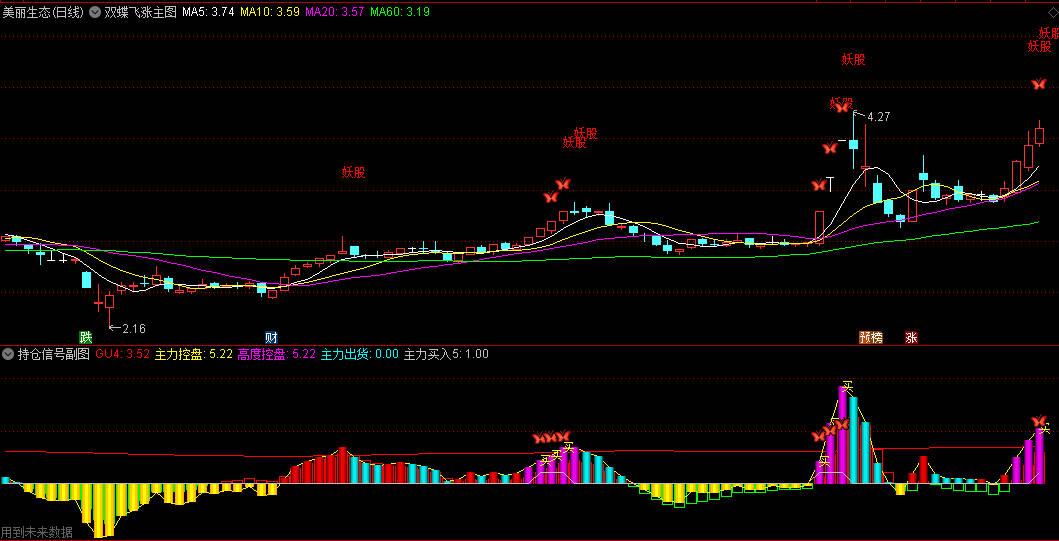Viewport: 1059px width, 541px height.
Task: Click the red GU4: 3.52 value
Action: [x=122, y=354]
